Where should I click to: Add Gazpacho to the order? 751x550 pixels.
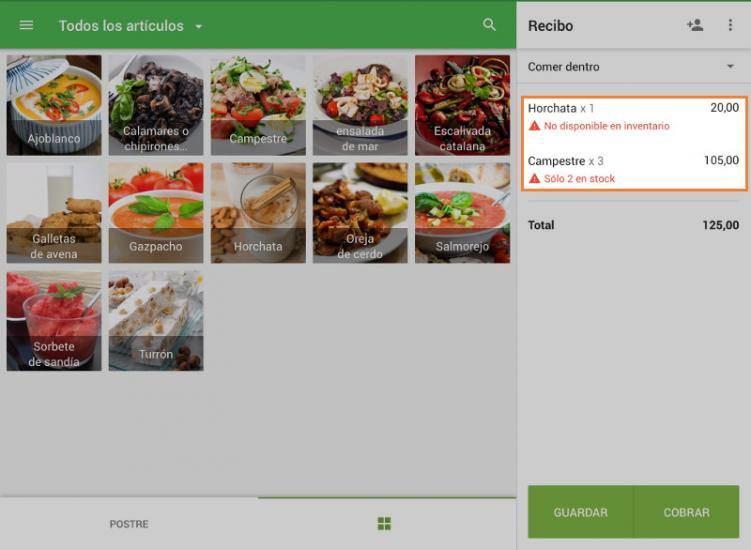(156, 213)
